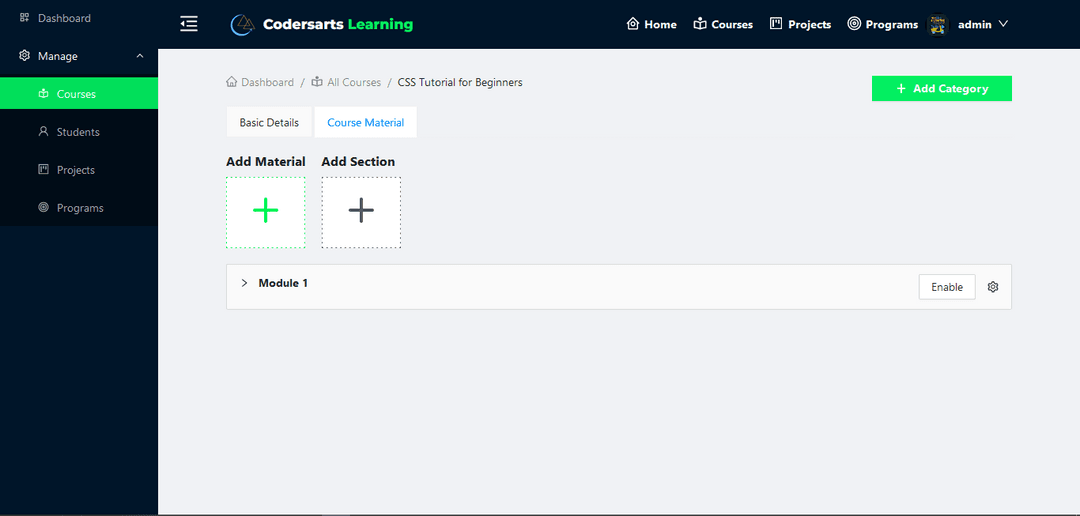Open Module 1 settings gear icon
Screen dimensions: 1080x516
[x=993, y=287]
